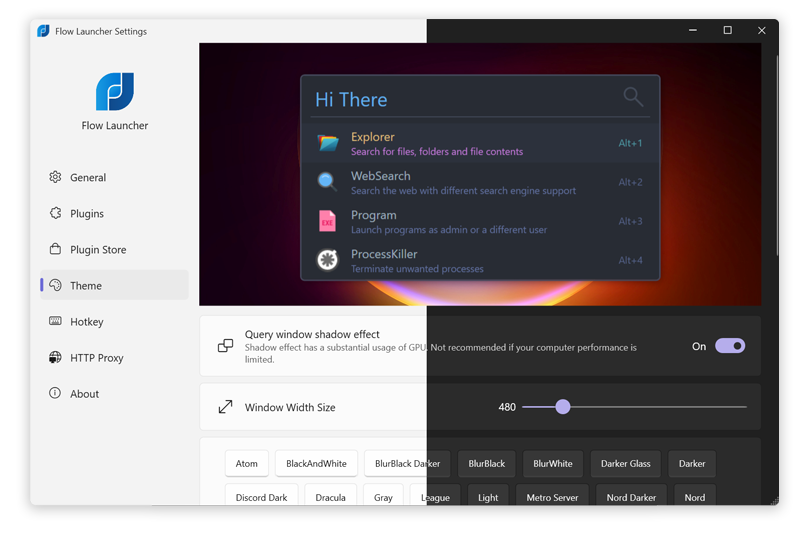Toggle the Query window shadow effect switch
The height and width of the screenshot is (539, 800).
point(730,346)
